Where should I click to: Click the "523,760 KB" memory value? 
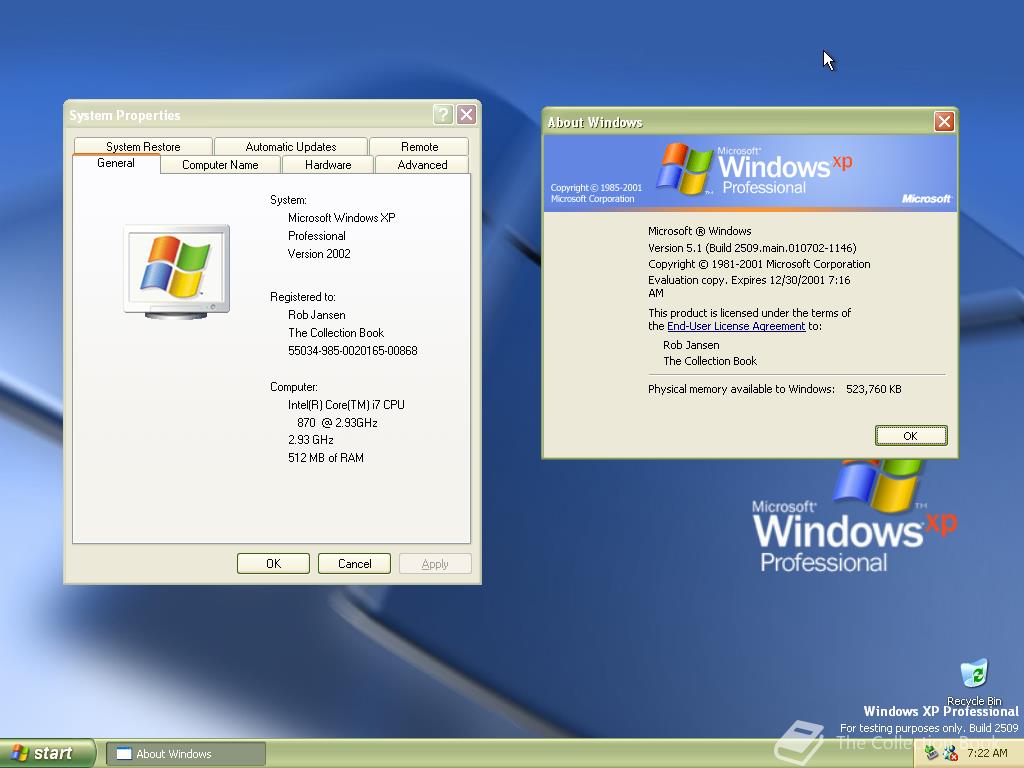click(874, 389)
